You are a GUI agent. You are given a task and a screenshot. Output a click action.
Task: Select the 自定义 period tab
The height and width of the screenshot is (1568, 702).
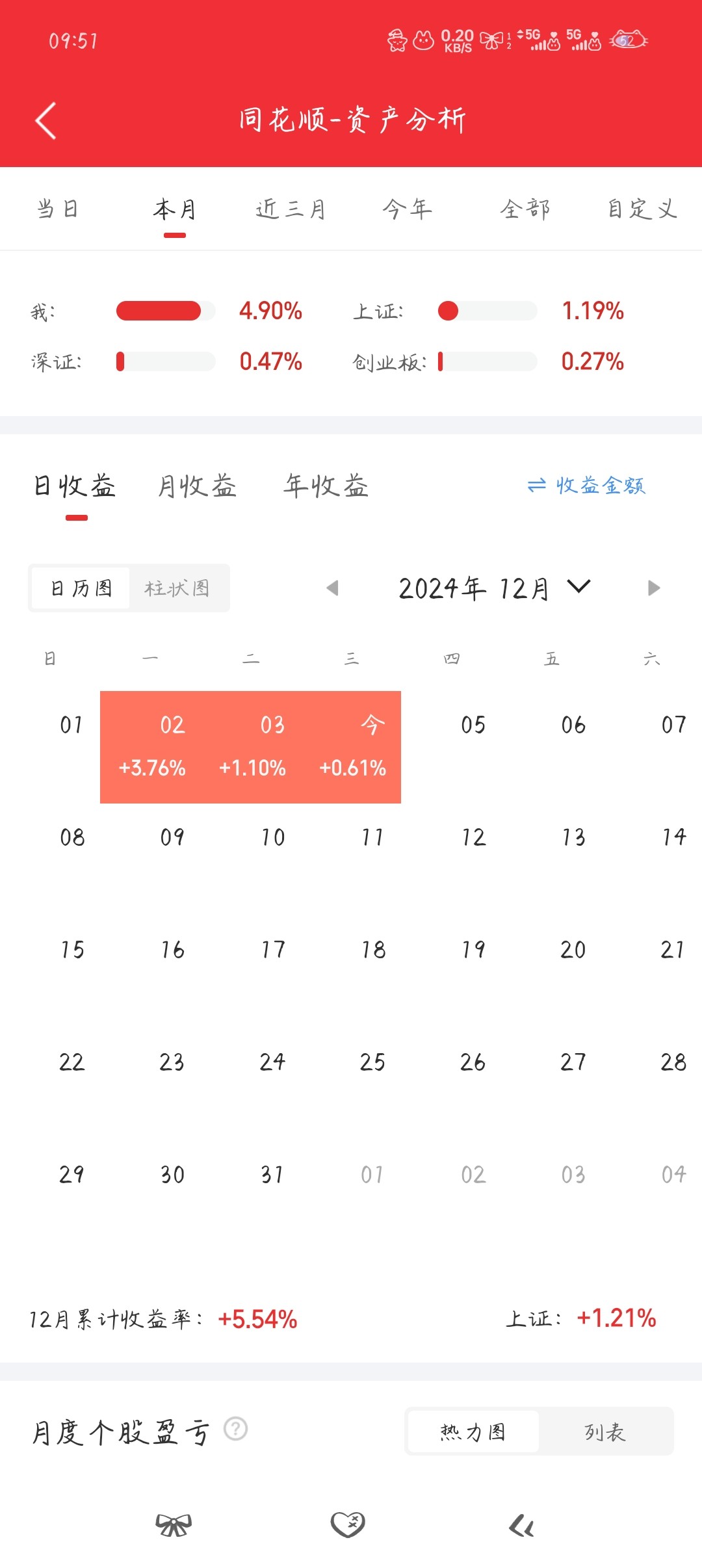tap(642, 209)
